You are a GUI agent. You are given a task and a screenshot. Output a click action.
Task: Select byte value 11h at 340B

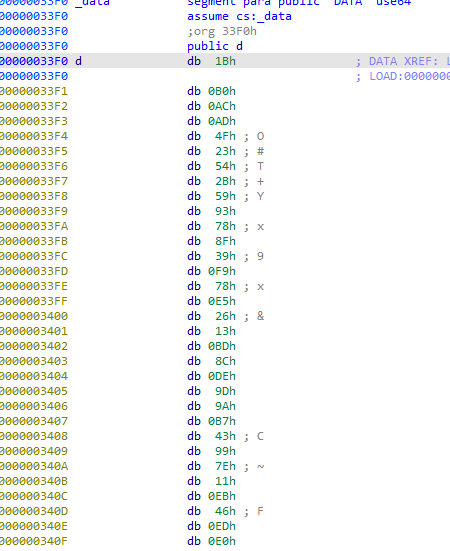pos(225,481)
